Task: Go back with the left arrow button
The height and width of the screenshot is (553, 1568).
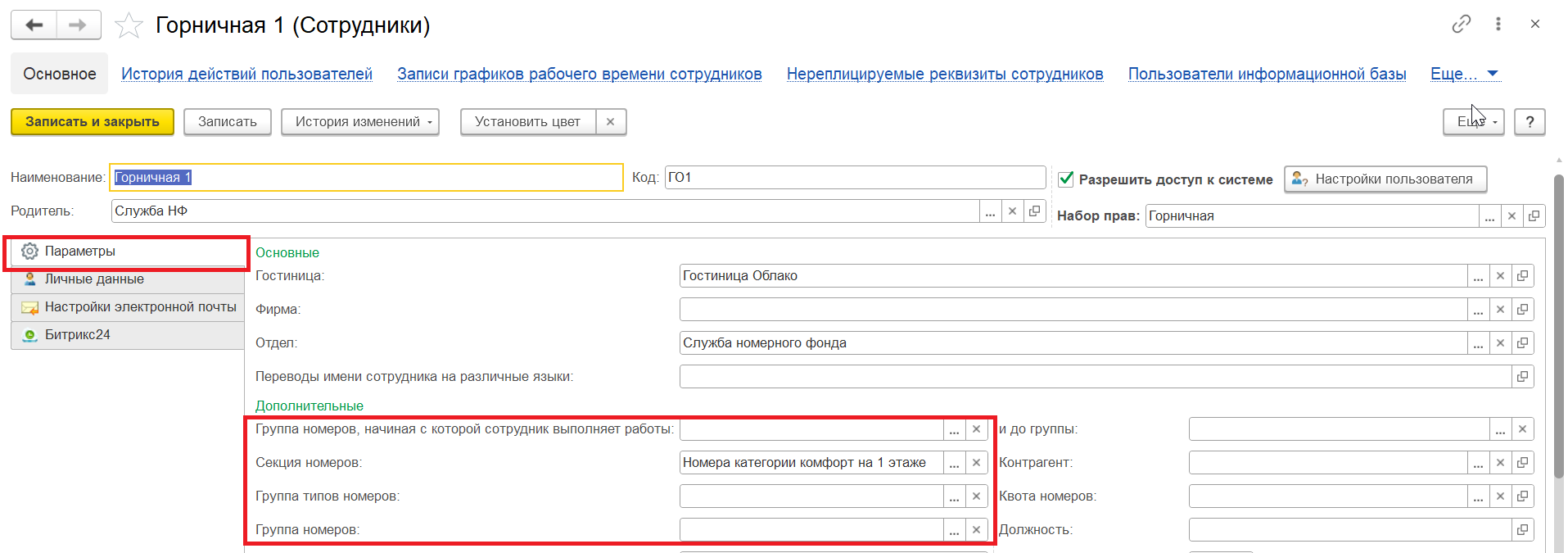Action: click(34, 25)
